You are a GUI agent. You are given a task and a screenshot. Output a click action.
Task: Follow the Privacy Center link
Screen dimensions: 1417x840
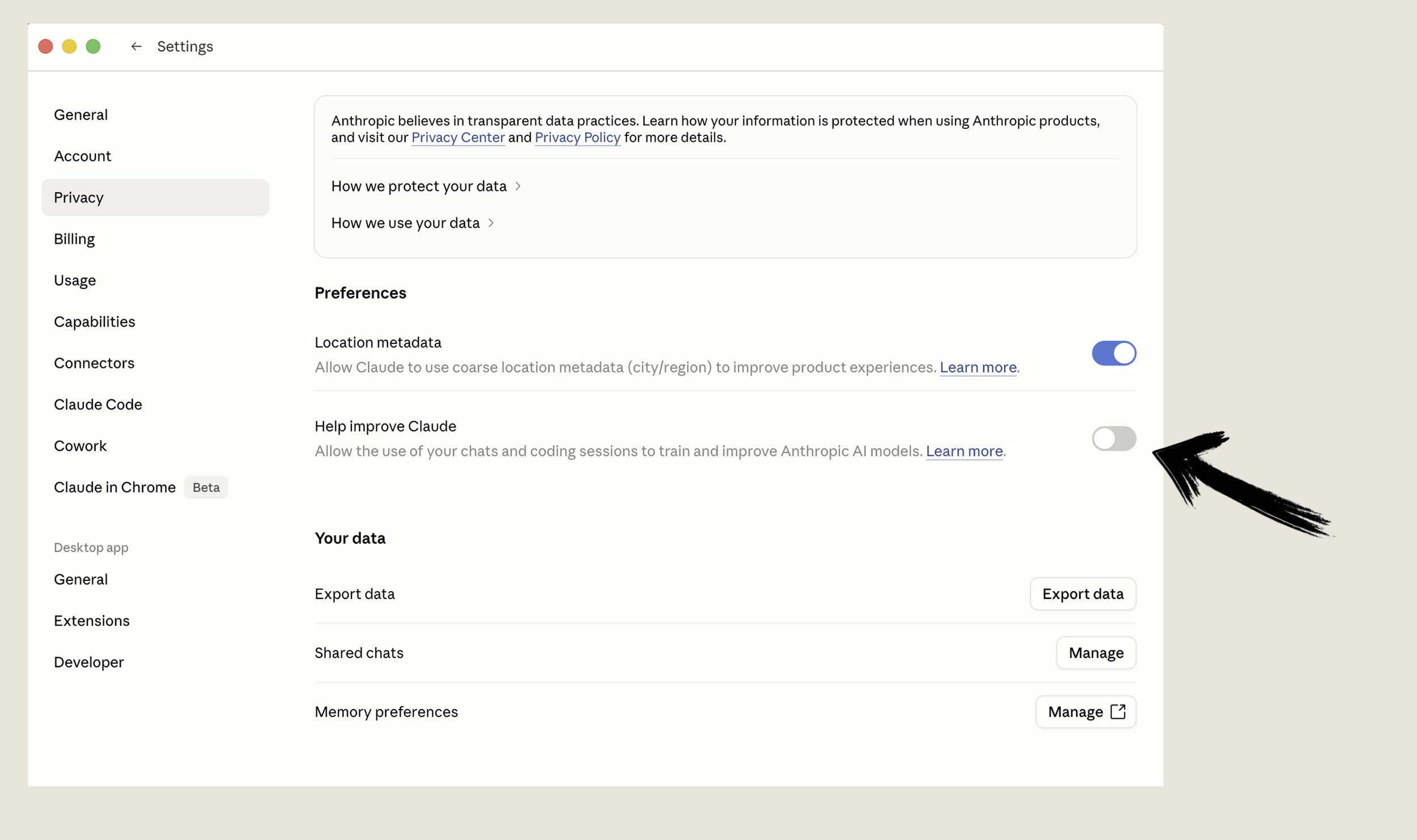pos(458,137)
